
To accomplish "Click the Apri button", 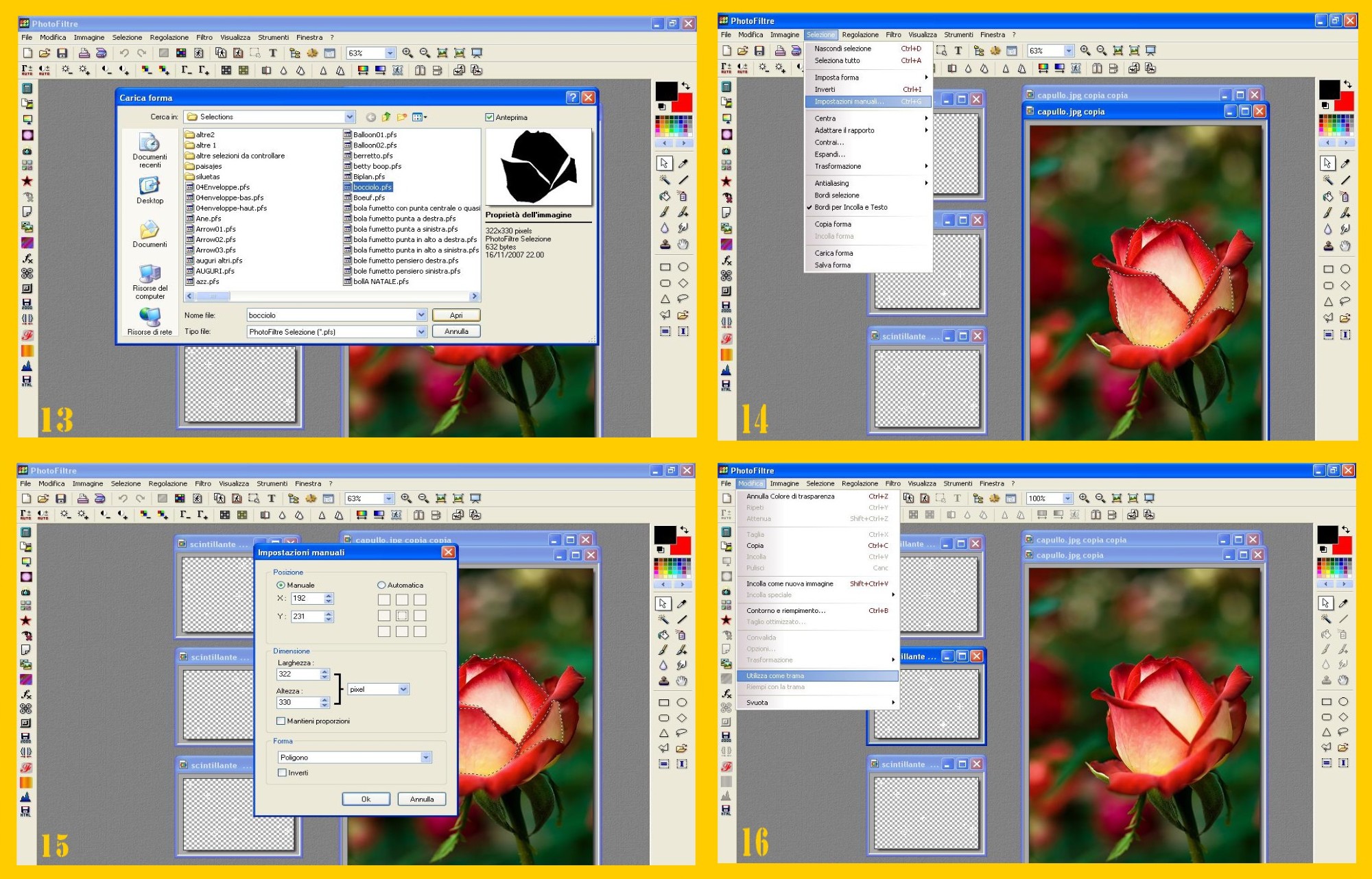I will (x=456, y=315).
